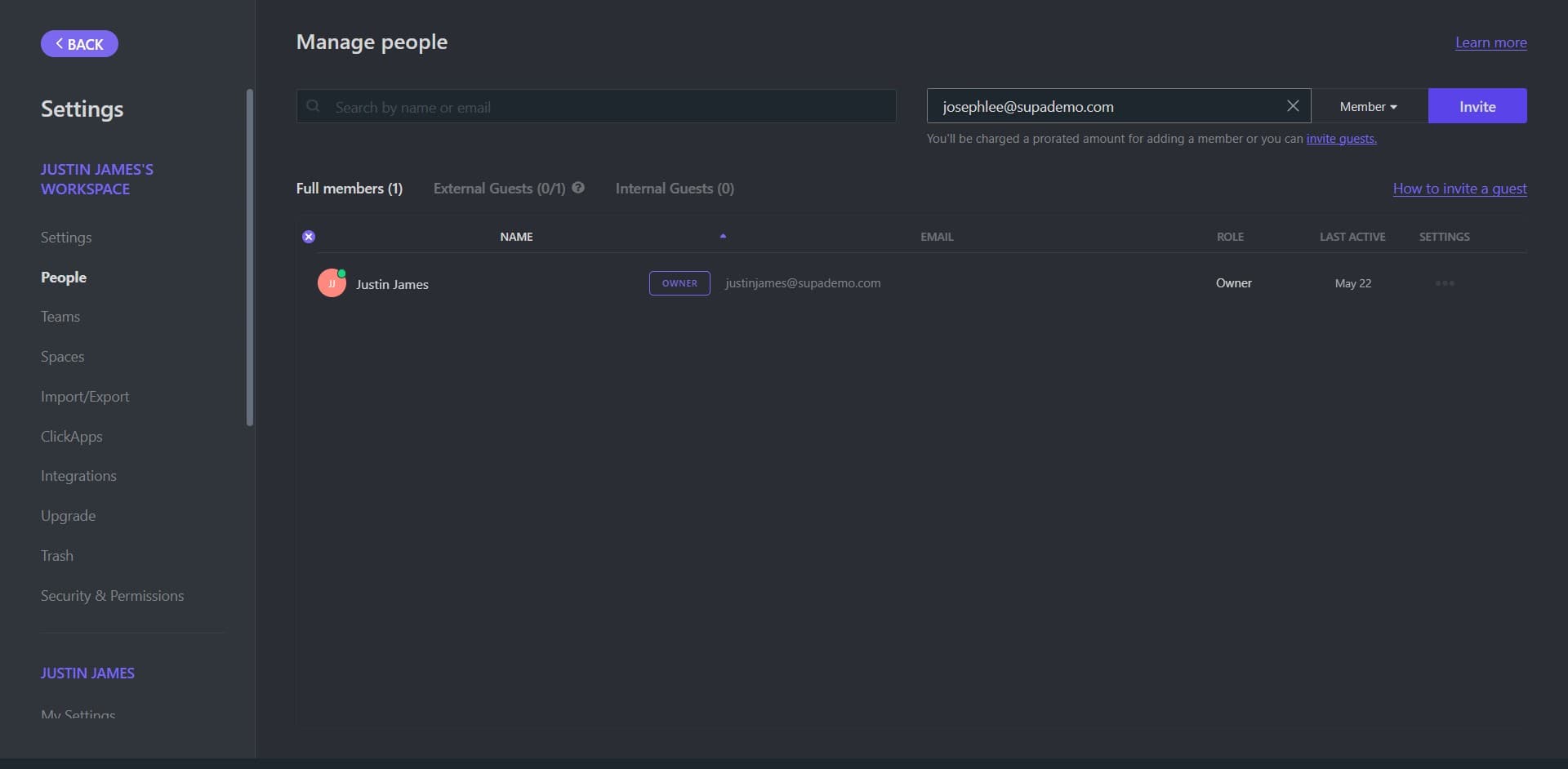This screenshot has width=1568, height=769.
Task: Select the Full members tab
Action: pos(349,189)
